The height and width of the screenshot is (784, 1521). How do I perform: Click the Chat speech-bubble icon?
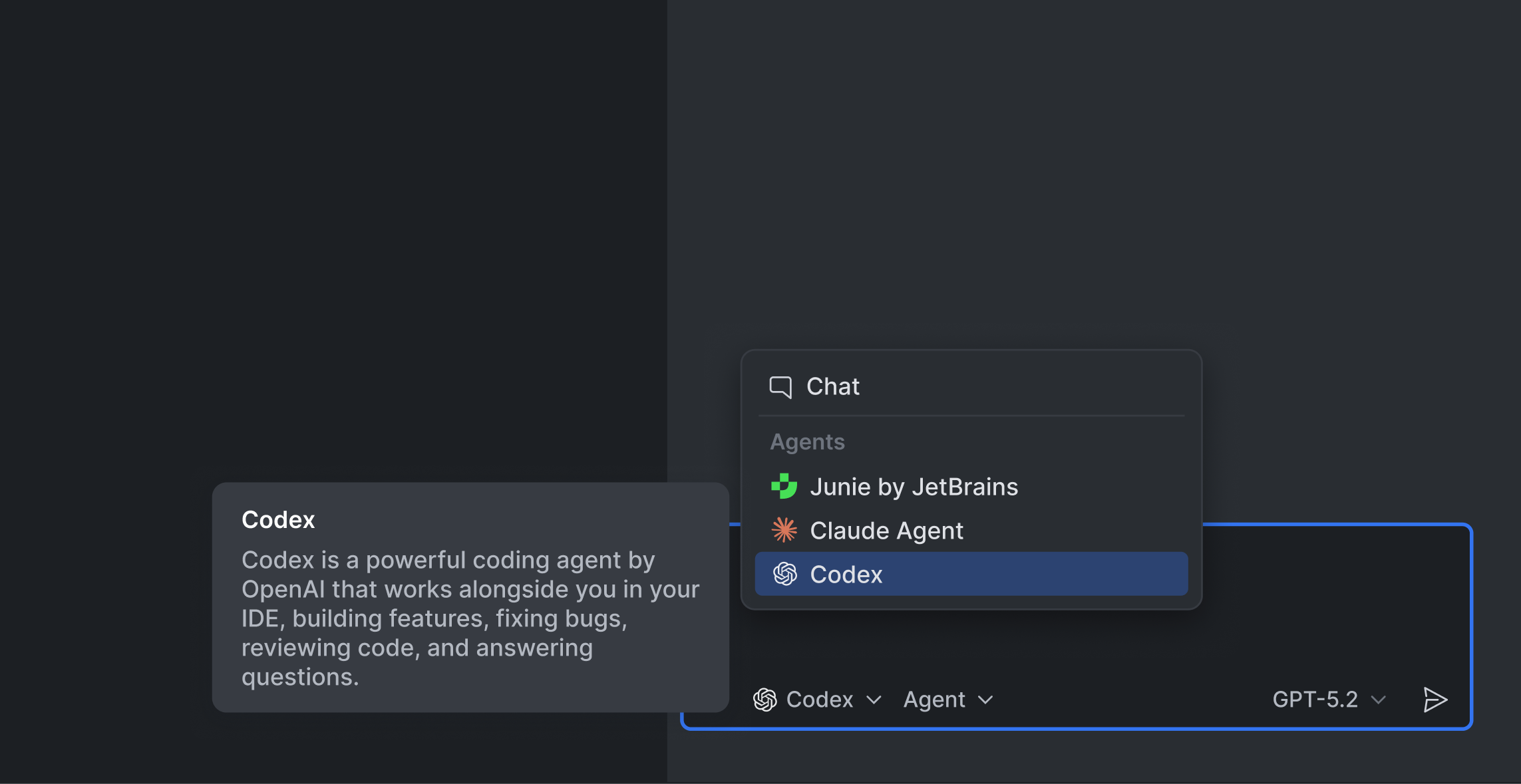[x=782, y=386]
